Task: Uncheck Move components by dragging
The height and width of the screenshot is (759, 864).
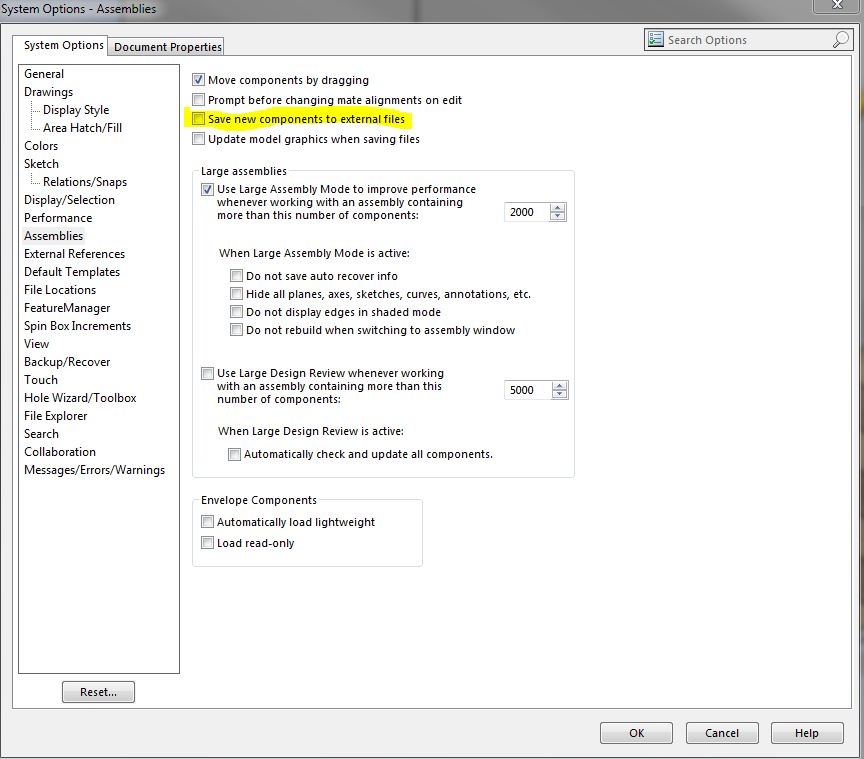Action: [198, 80]
